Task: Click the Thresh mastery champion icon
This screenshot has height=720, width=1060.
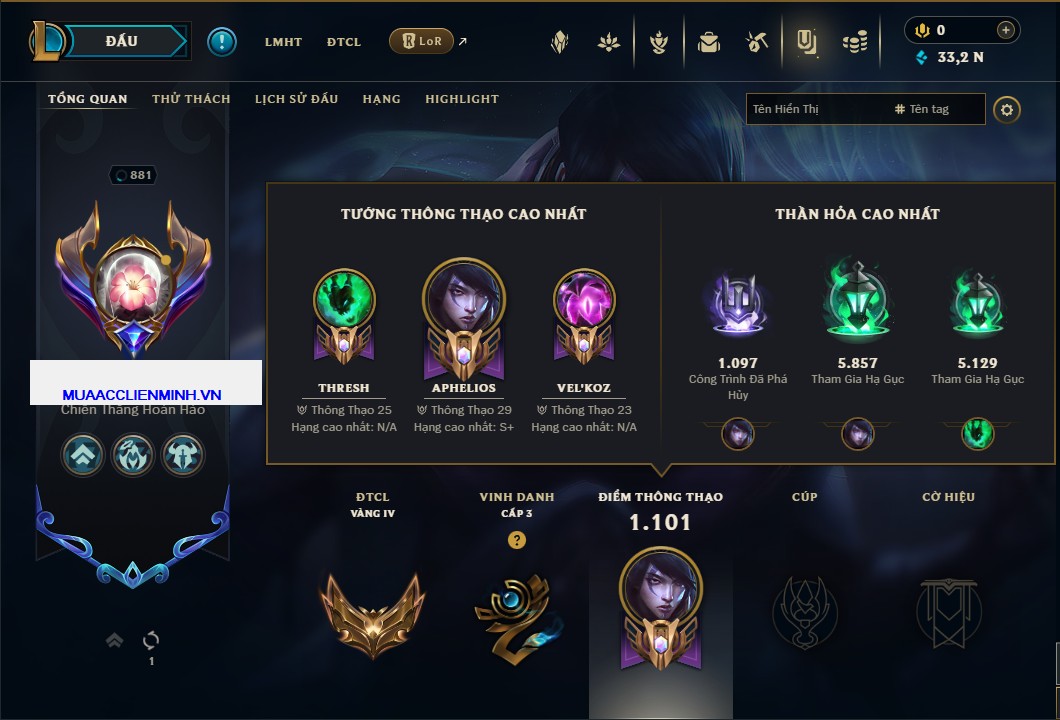Action: point(344,299)
